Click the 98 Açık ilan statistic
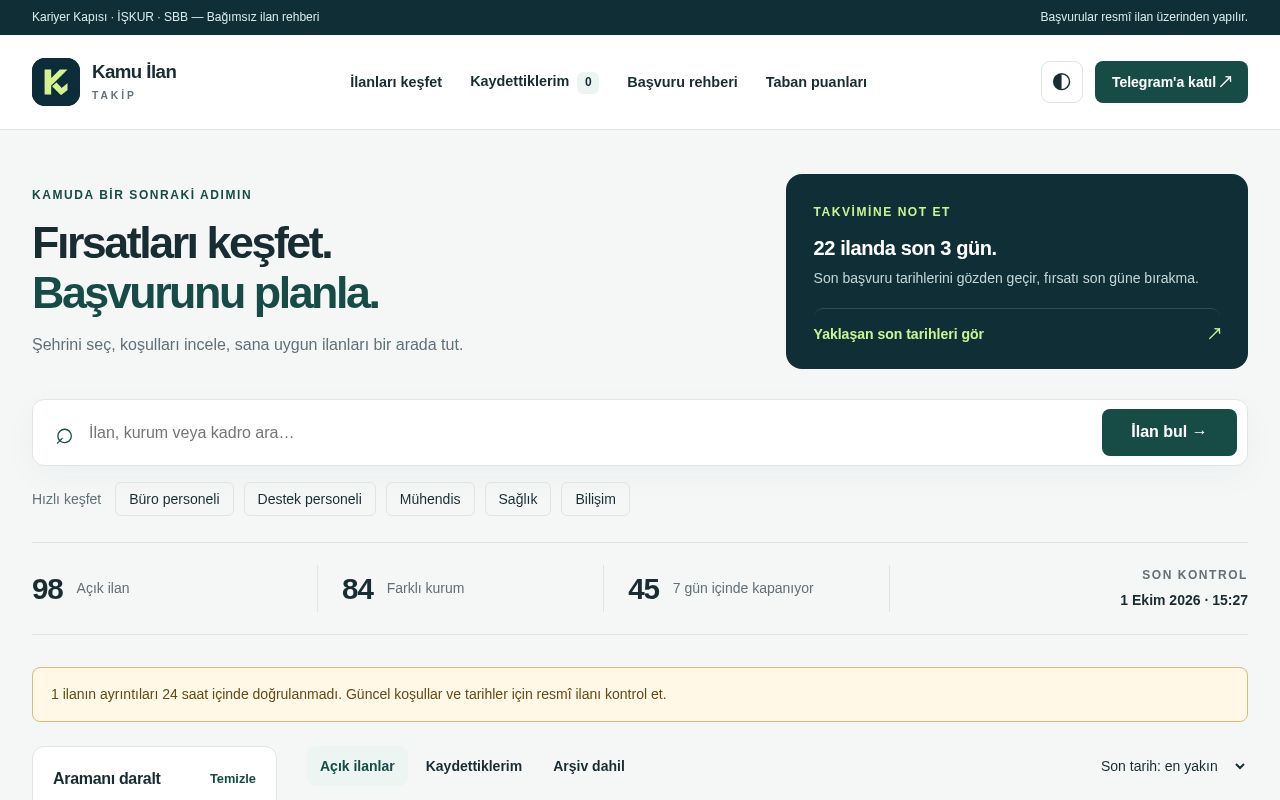Image resolution: width=1280 pixels, height=800 pixels. click(x=81, y=589)
